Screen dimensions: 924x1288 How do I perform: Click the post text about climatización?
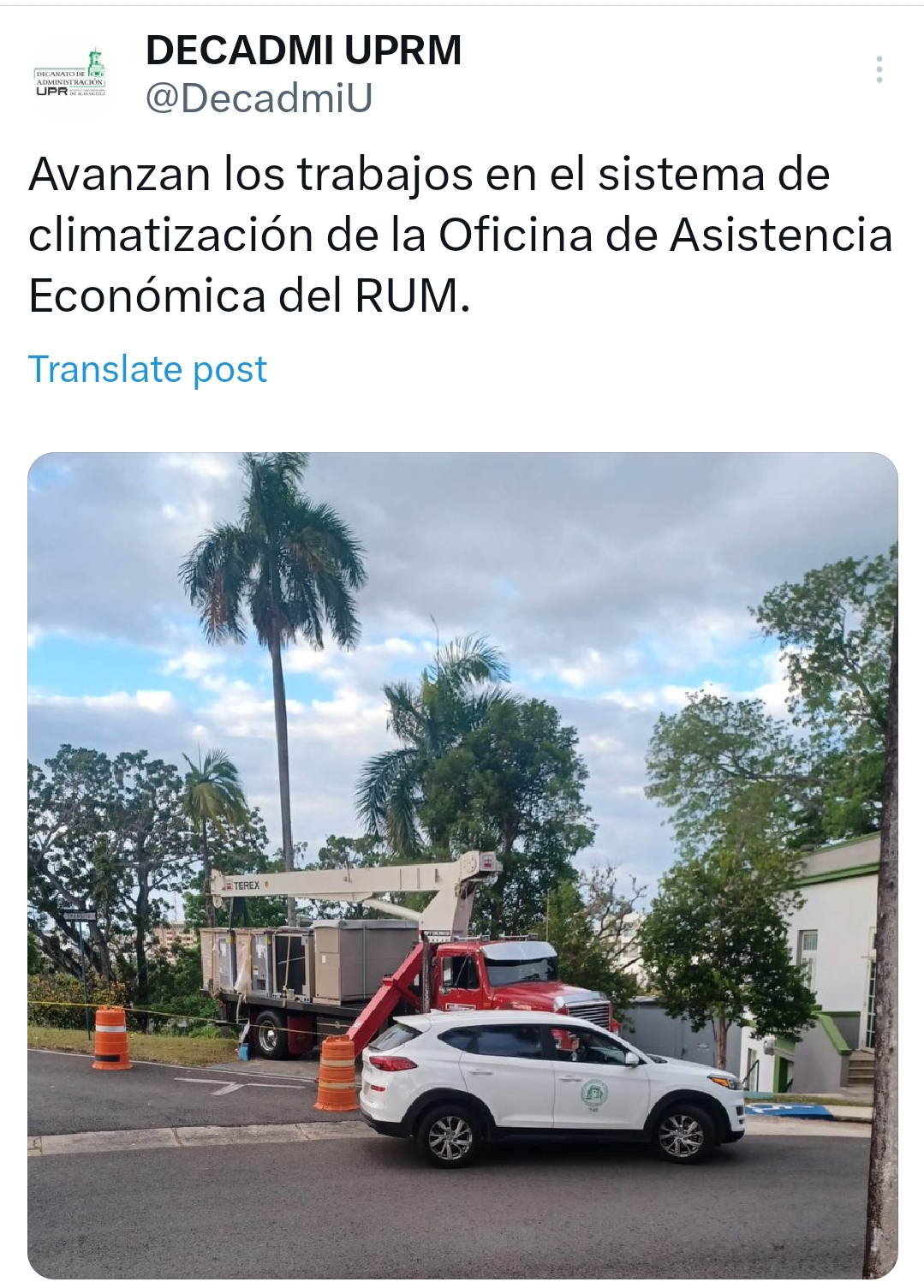point(462,235)
